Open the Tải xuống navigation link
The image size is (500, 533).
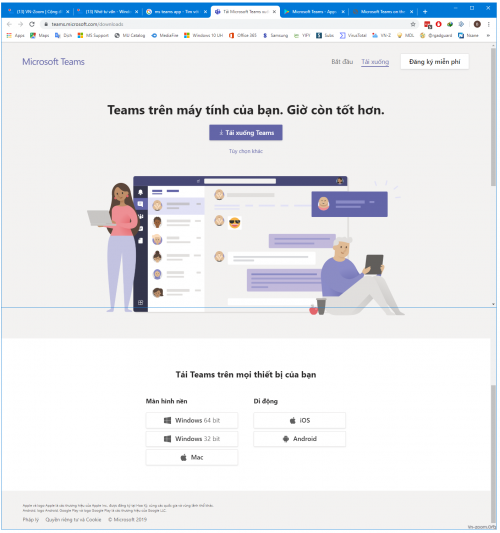tap(375, 62)
